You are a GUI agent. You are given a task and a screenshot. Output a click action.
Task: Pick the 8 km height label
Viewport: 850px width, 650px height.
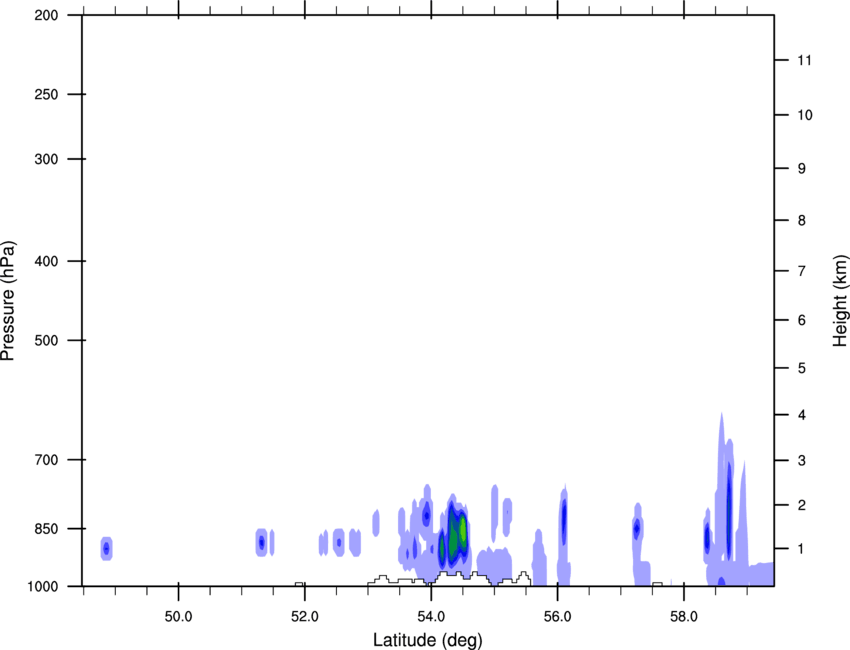[802, 220]
